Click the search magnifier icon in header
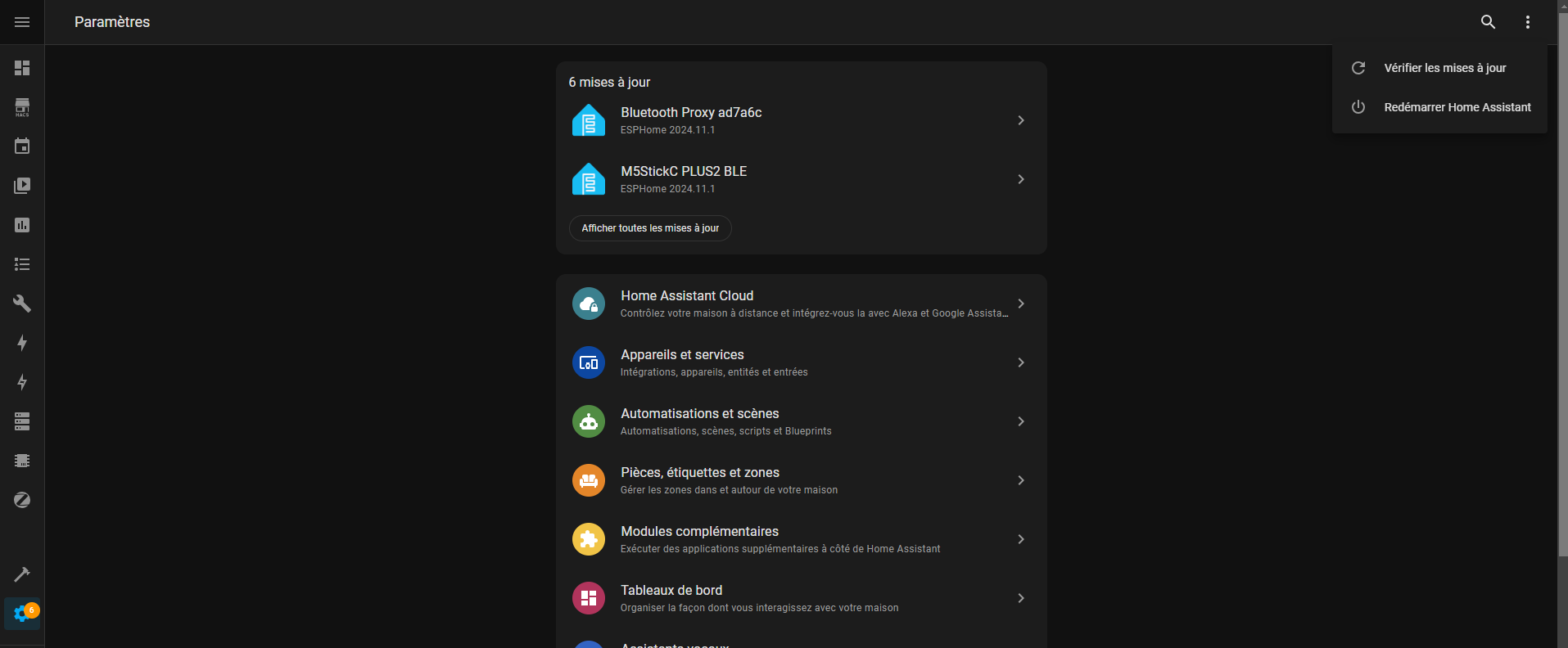The height and width of the screenshot is (648, 1568). pos(1489,22)
